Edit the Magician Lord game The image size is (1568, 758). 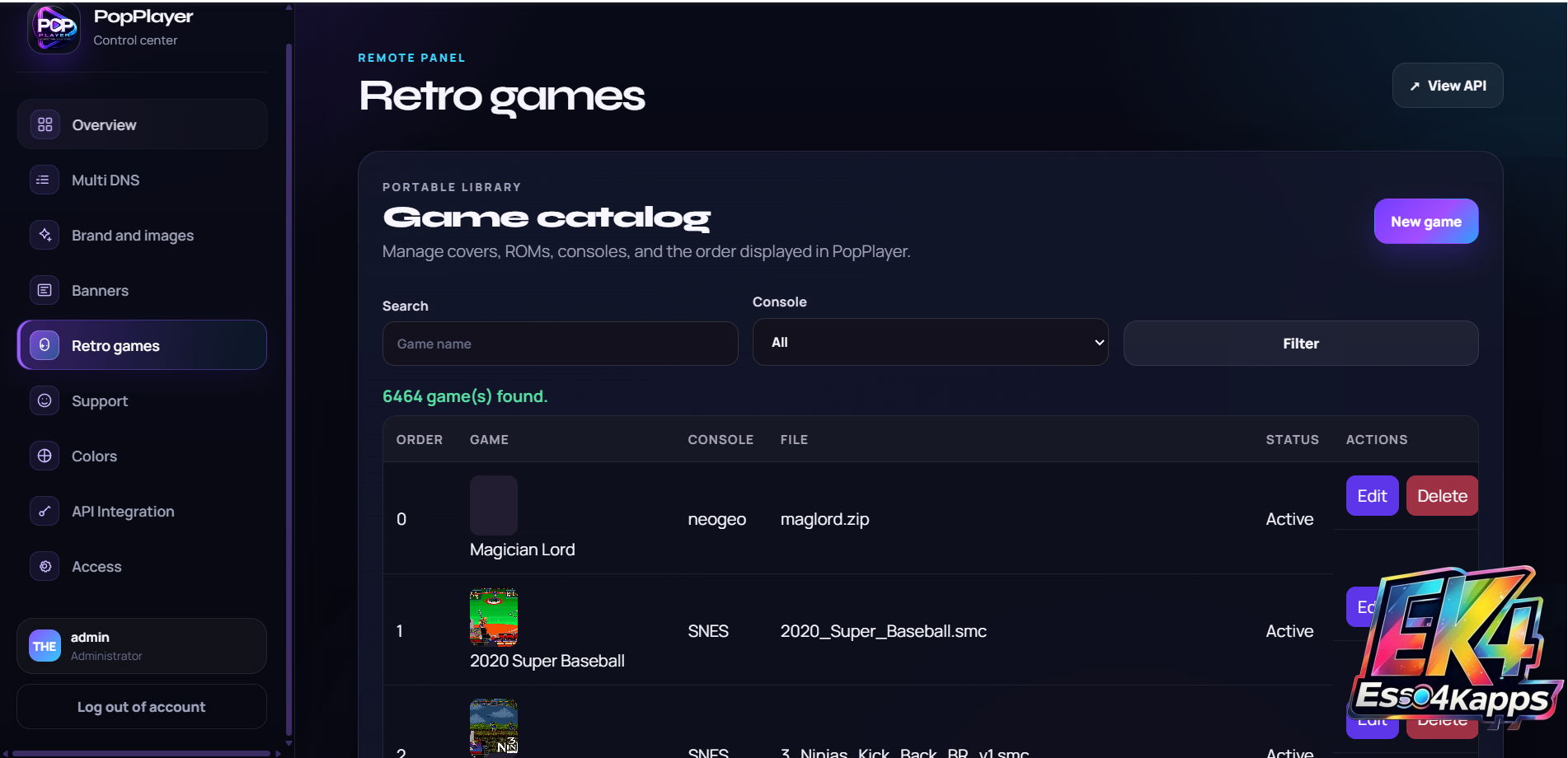[1372, 496]
